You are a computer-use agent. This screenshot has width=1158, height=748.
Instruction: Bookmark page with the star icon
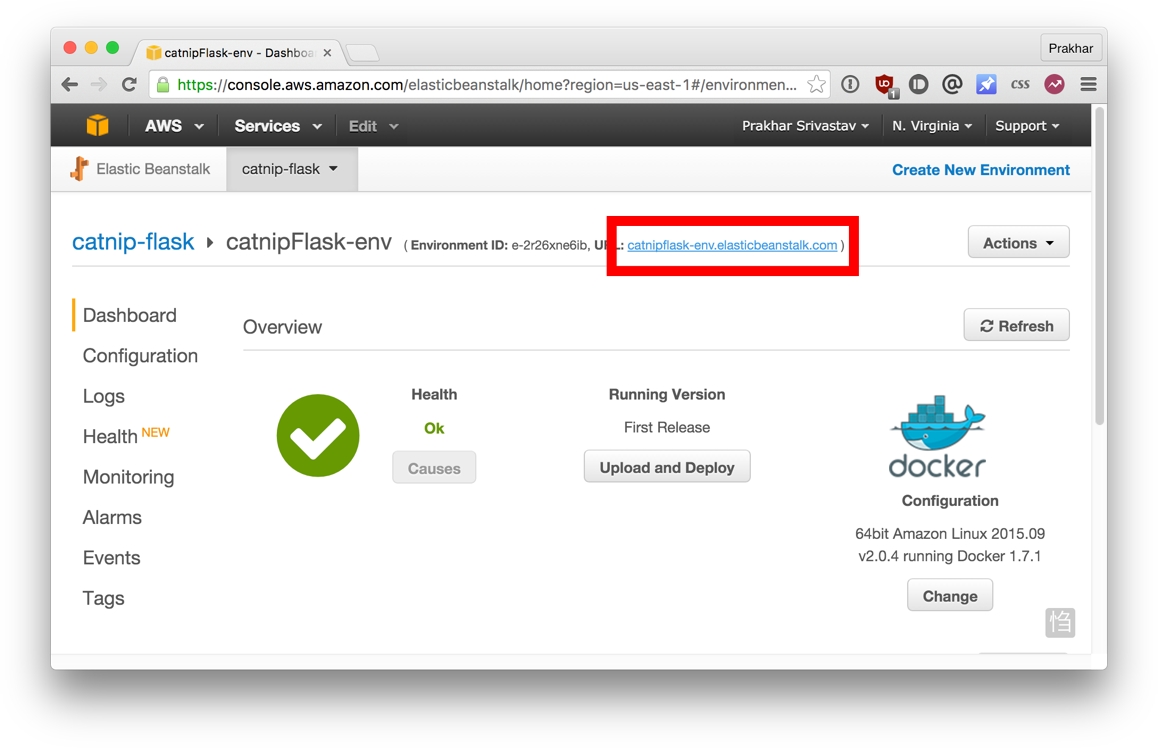pyautogui.click(x=816, y=84)
